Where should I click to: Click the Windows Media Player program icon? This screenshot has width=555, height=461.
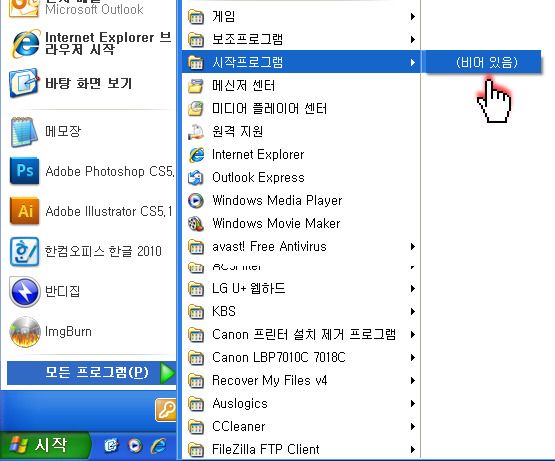tap(196, 201)
